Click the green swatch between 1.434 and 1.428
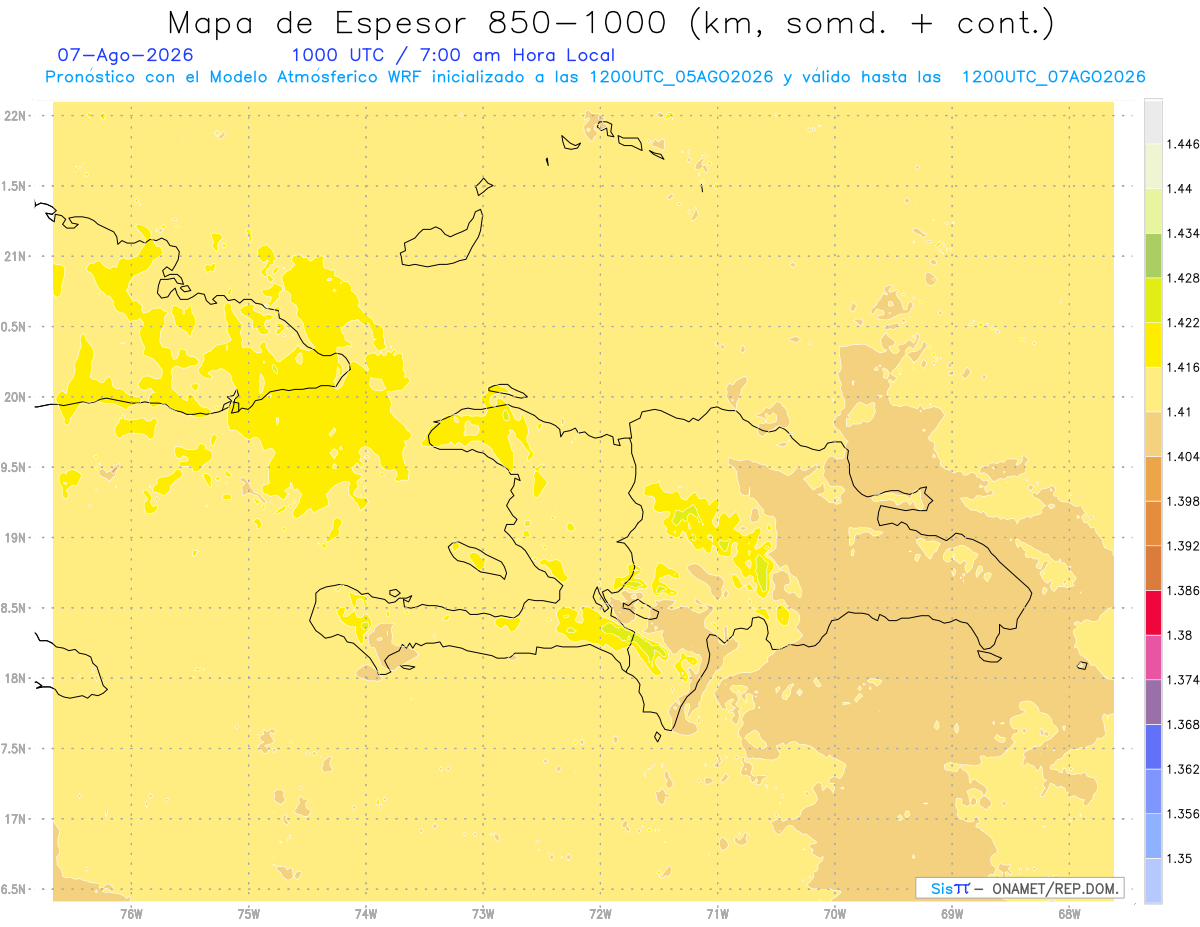1200x927 pixels. [x=1153, y=255]
